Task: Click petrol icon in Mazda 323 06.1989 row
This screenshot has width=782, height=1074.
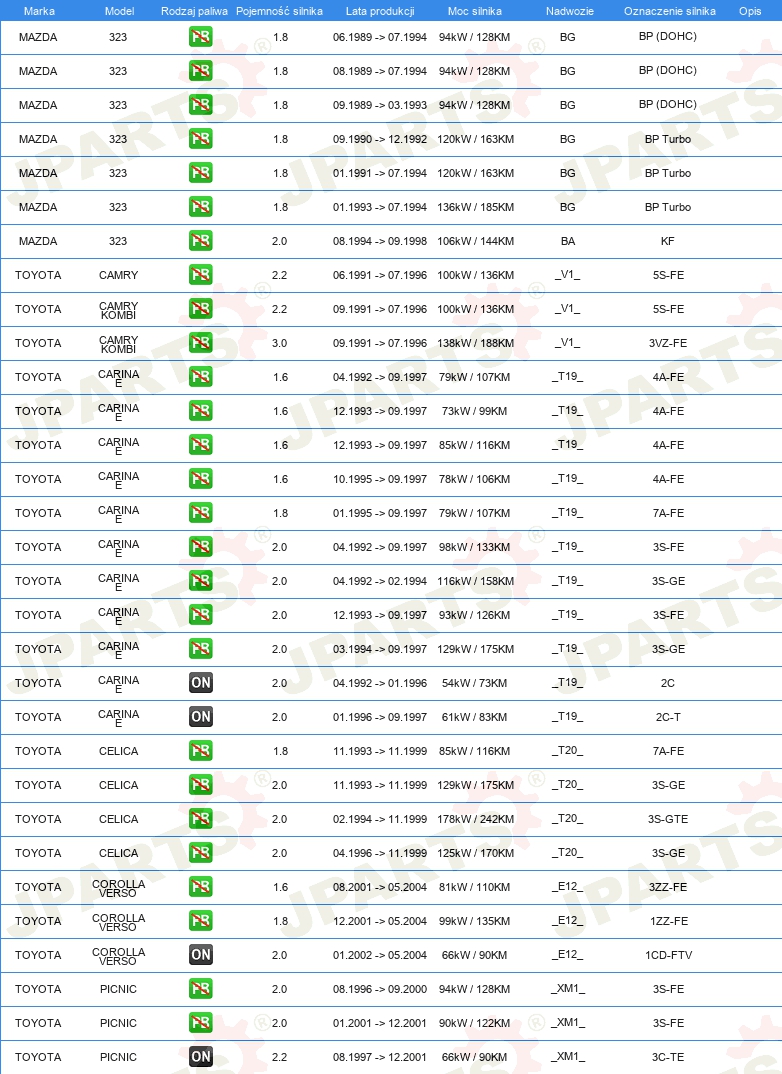Action: (201, 37)
